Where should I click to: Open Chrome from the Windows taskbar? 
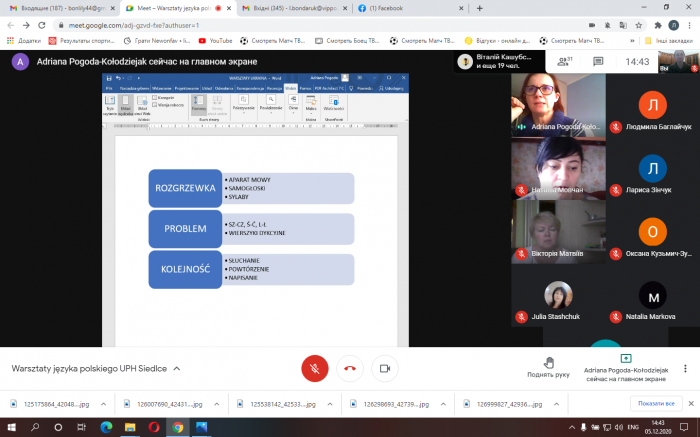pyautogui.click(x=177, y=427)
